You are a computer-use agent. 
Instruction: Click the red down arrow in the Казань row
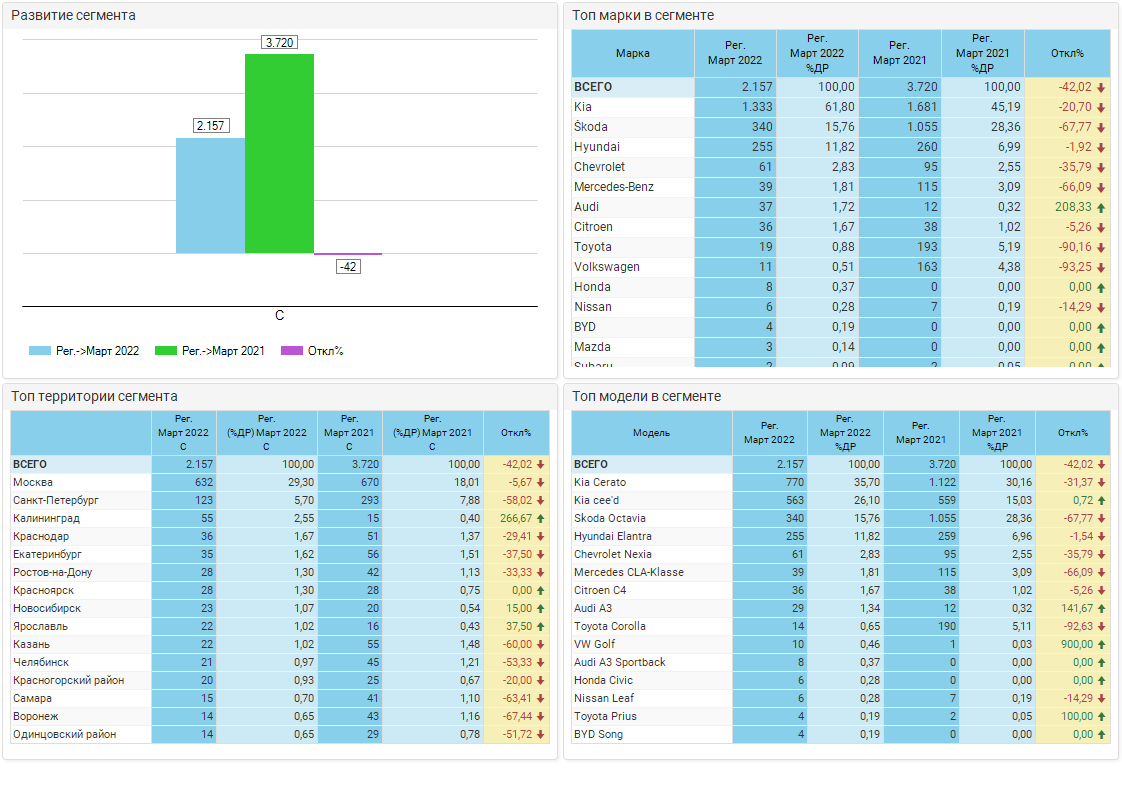click(x=541, y=644)
